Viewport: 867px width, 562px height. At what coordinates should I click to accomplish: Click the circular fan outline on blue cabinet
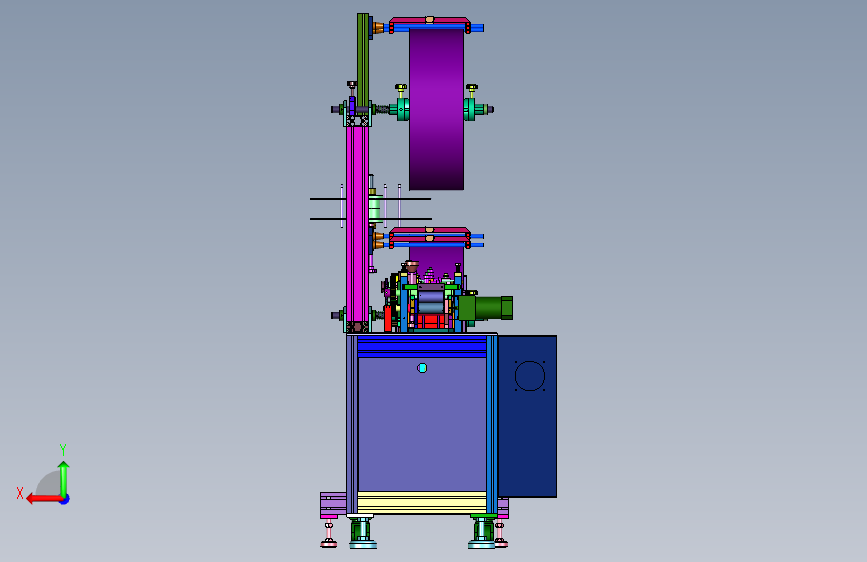pyautogui.click(x=530, y=376)
